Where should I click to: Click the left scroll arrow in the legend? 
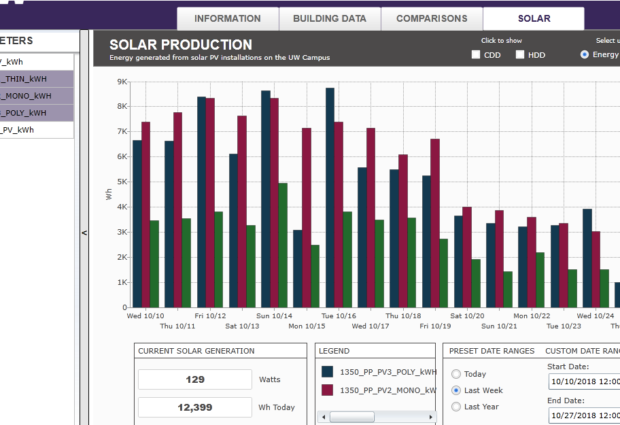pyautogui.click(x=322, y=417)
